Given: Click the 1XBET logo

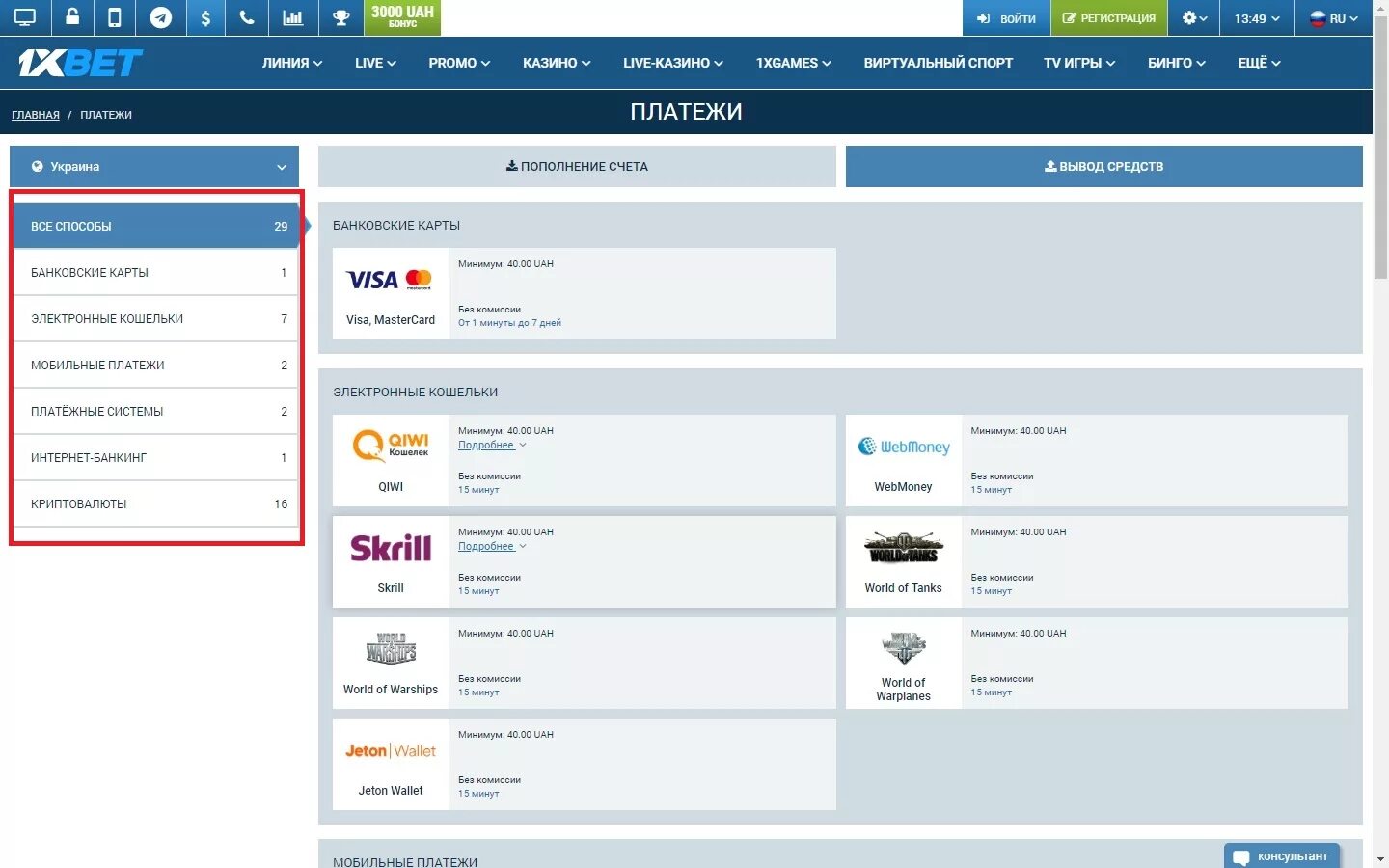Looking at the screenshot, I should coord(80,63).
